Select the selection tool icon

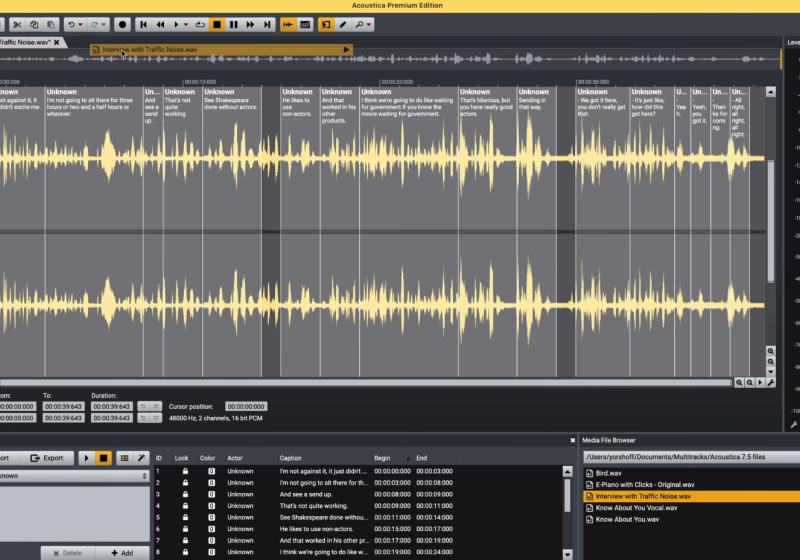point(326,24)
